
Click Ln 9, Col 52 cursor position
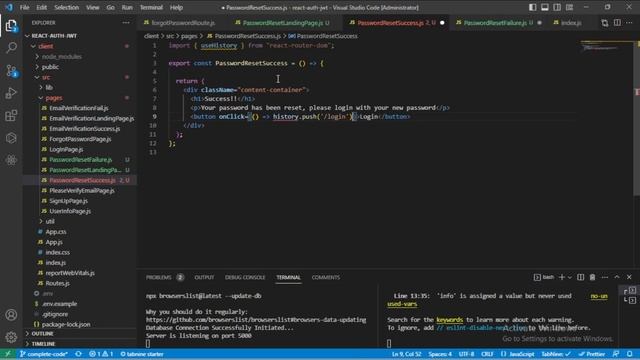406,354
